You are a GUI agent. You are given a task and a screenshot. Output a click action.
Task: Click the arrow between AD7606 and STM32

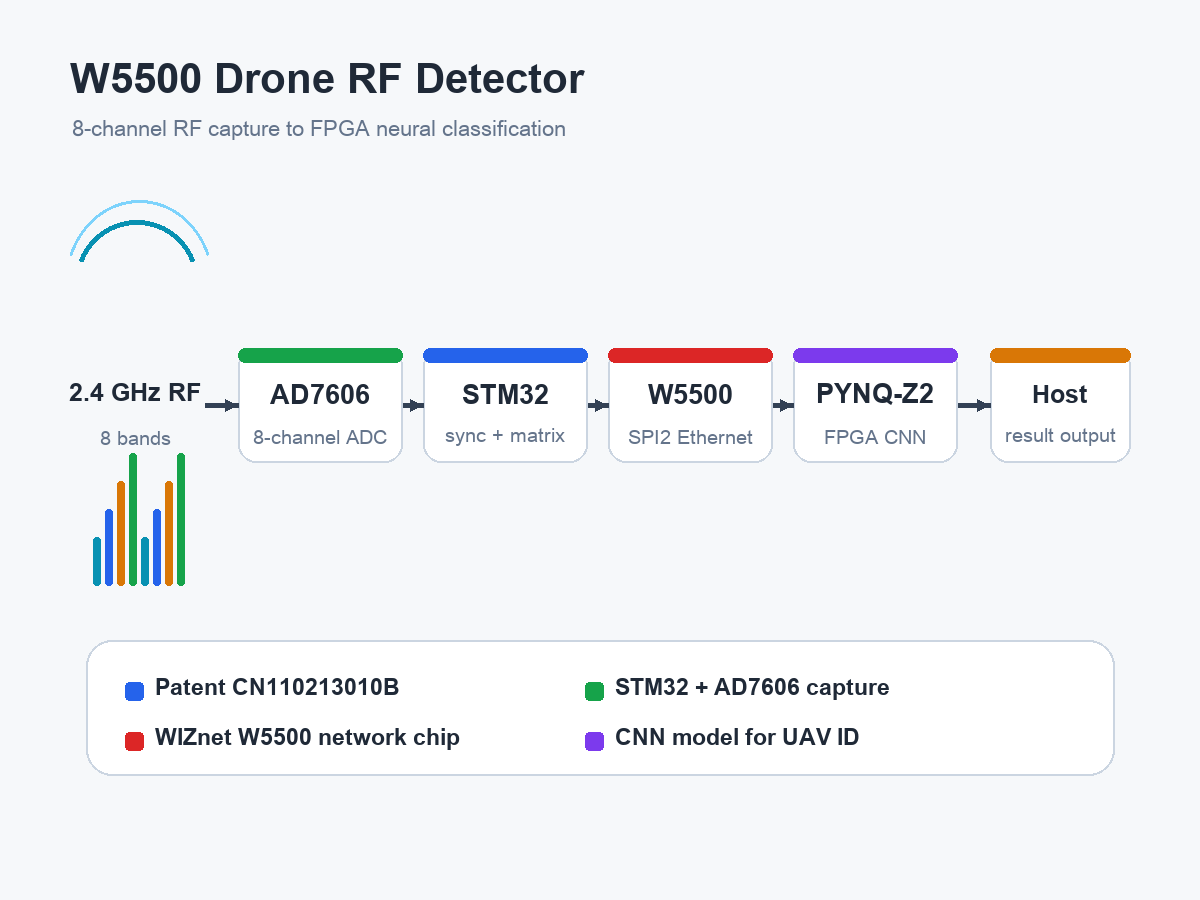pos(413,405)
